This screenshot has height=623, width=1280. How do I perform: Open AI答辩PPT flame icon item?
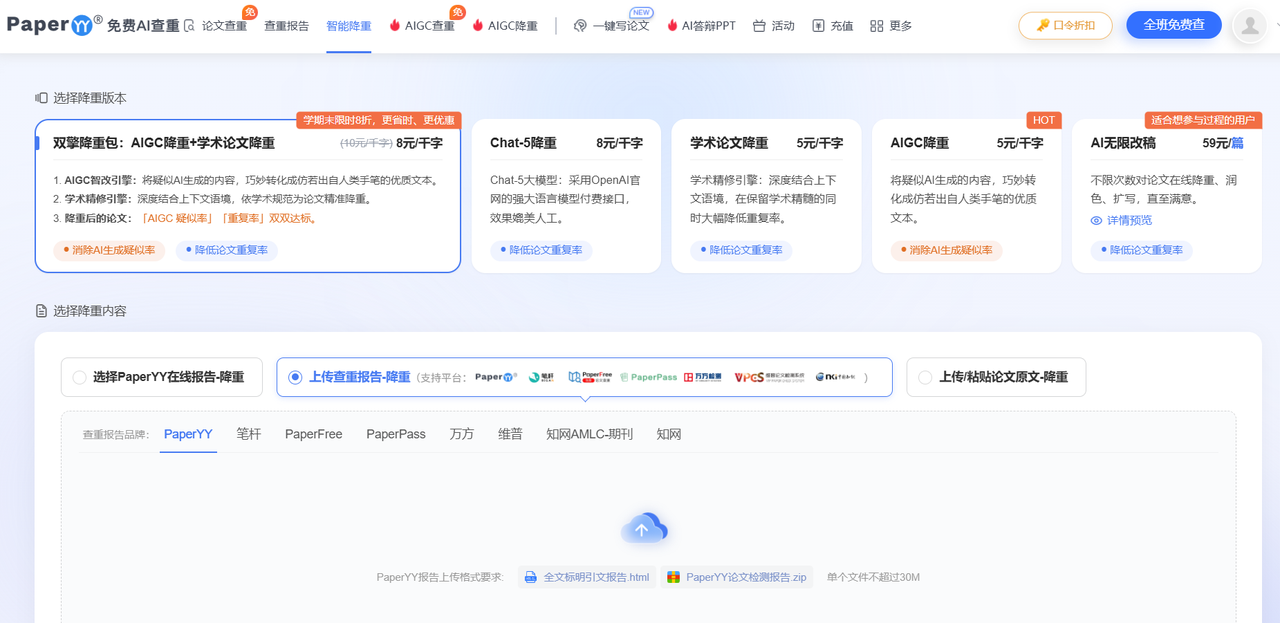[x=701, y=26]
